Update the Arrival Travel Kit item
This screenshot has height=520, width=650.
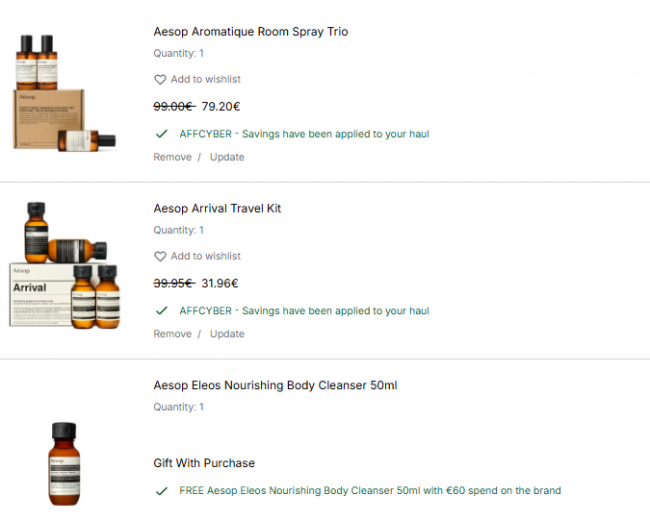[227, 334]
